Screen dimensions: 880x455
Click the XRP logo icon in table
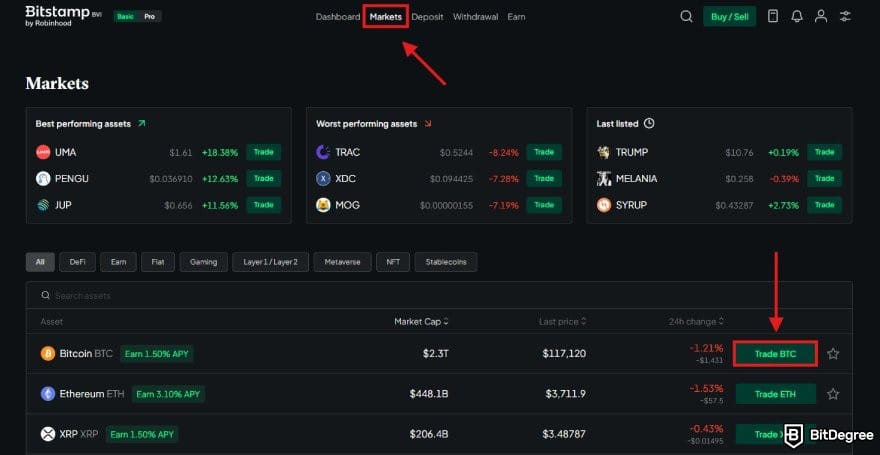(48, 434)
